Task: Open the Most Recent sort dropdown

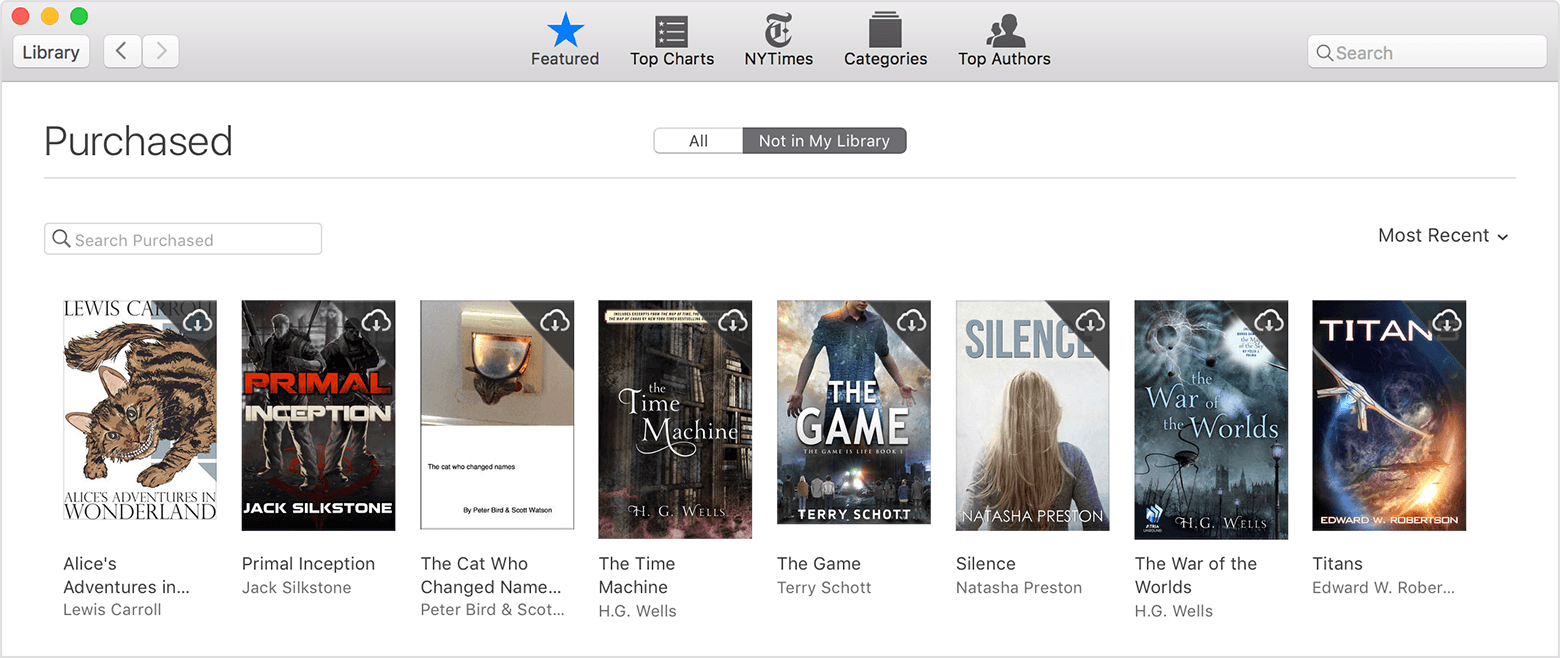Action: 1443,236
